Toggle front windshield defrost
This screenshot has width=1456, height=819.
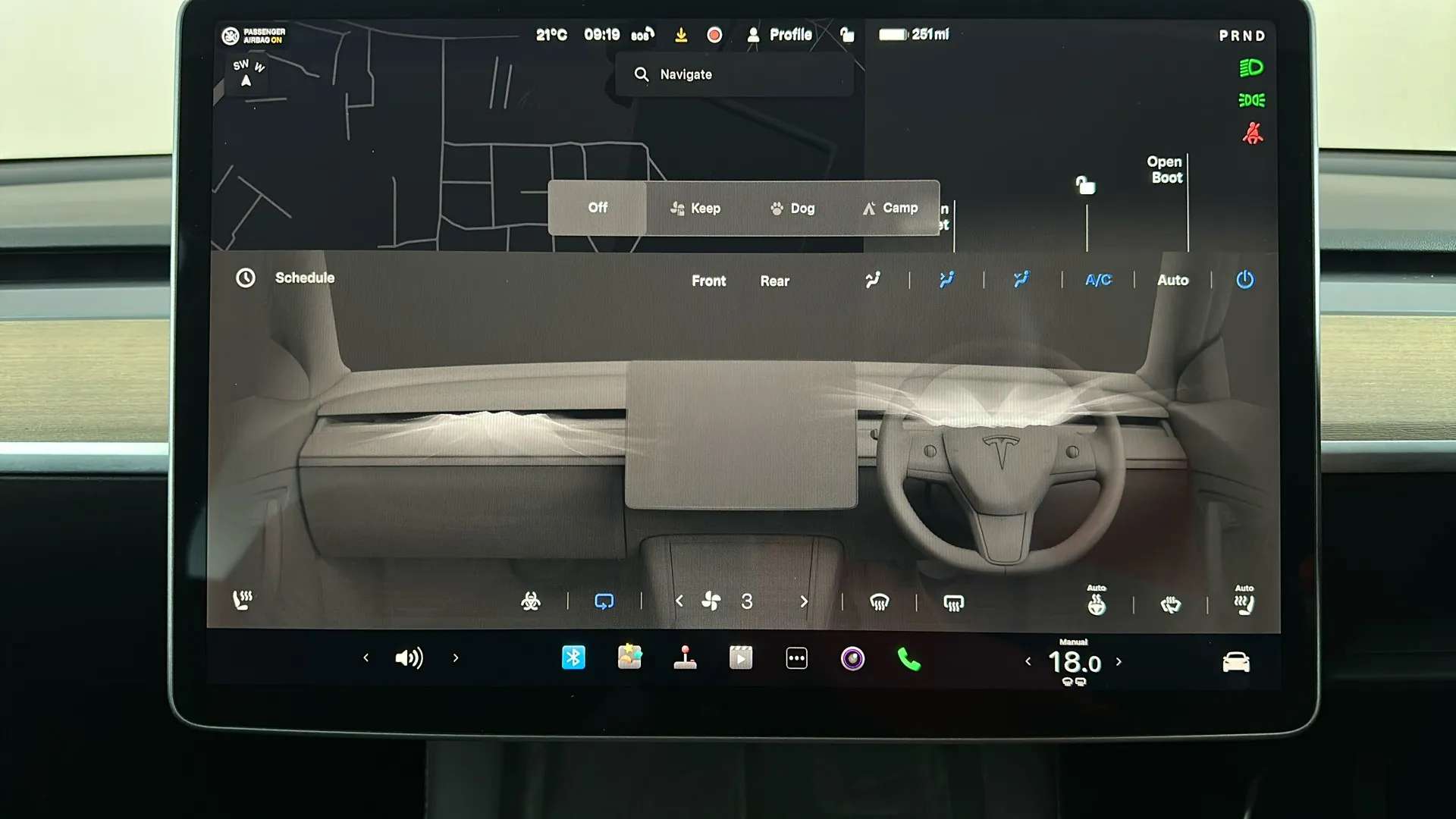(879, 603)
